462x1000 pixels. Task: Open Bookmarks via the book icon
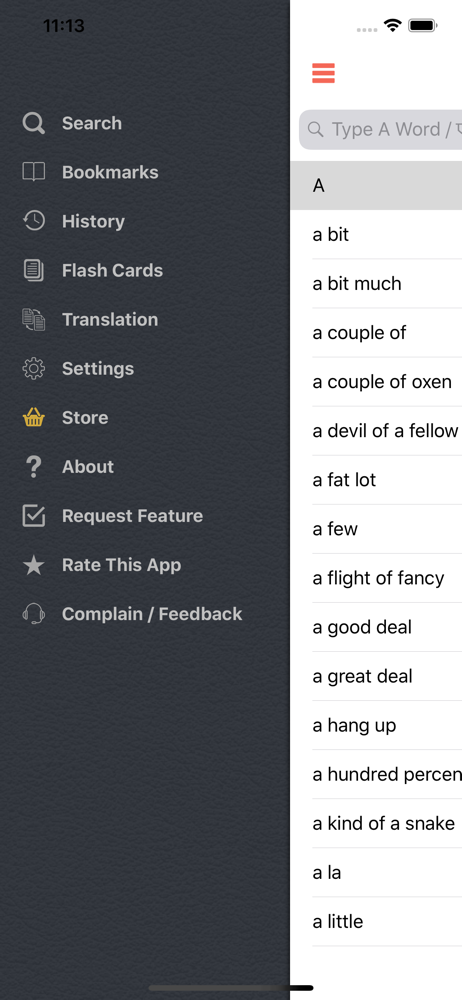34,172
